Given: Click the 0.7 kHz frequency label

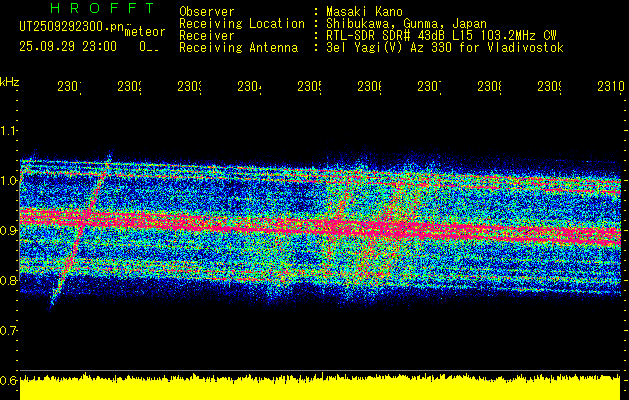Looking at the screenshot, I should 8,330.
